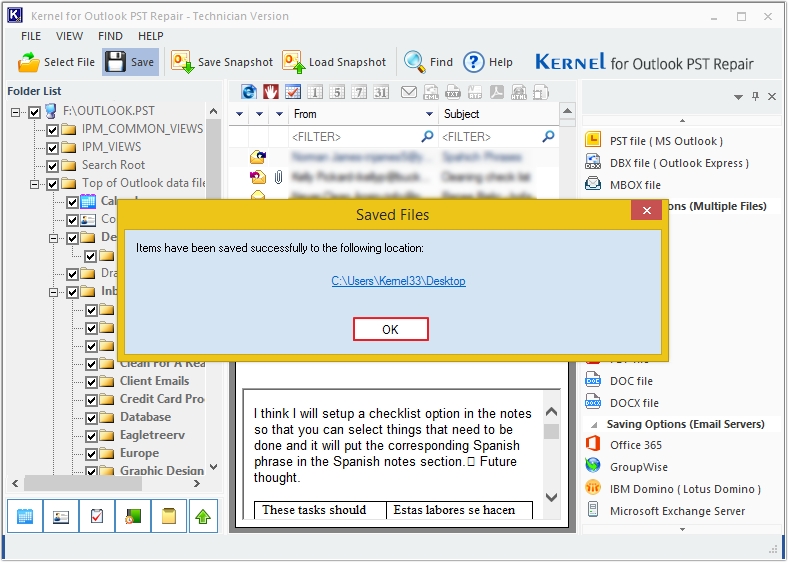Open the FILE menu

[31, 36]
